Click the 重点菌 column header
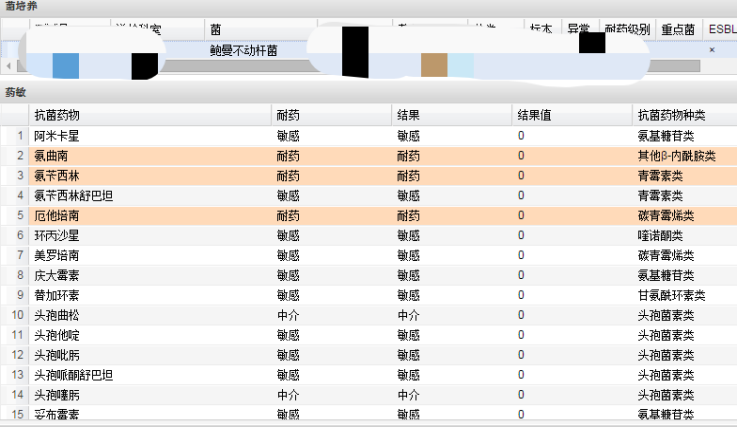 (x=678, y=30)
